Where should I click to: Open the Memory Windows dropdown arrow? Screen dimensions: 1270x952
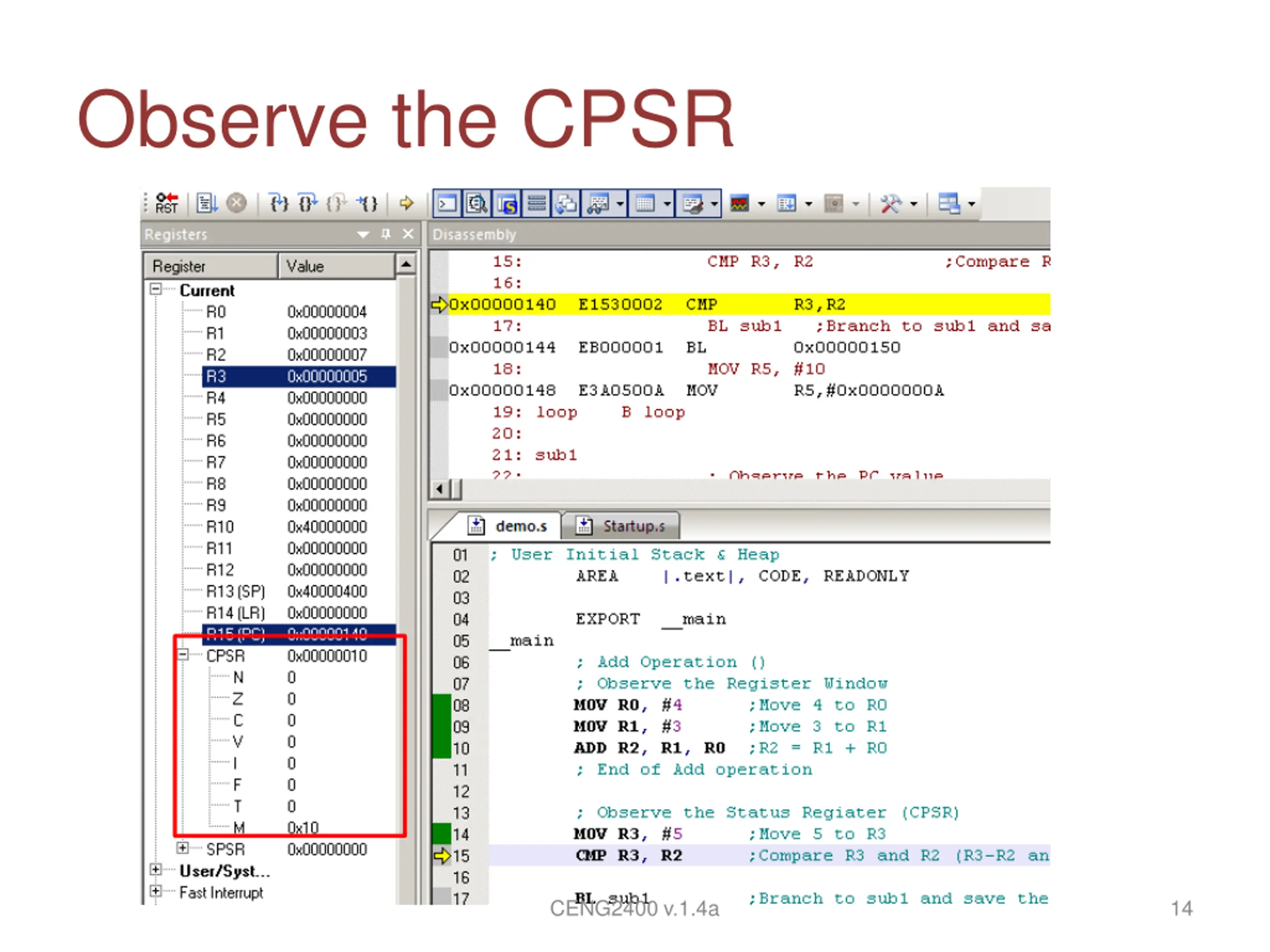click(x=667, y=204)
